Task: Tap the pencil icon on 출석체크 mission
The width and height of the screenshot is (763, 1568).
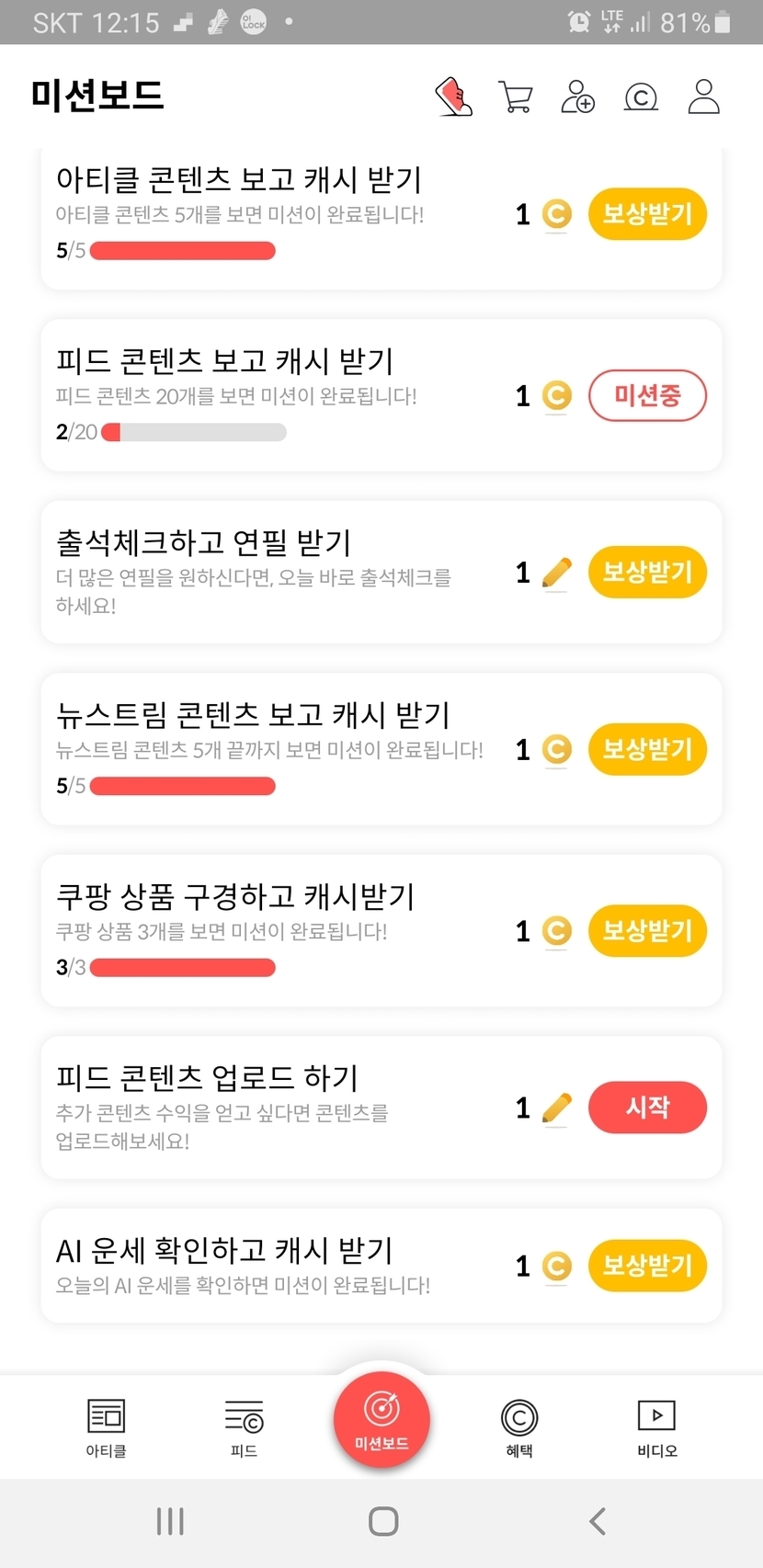Action: [x=556, y=573]
